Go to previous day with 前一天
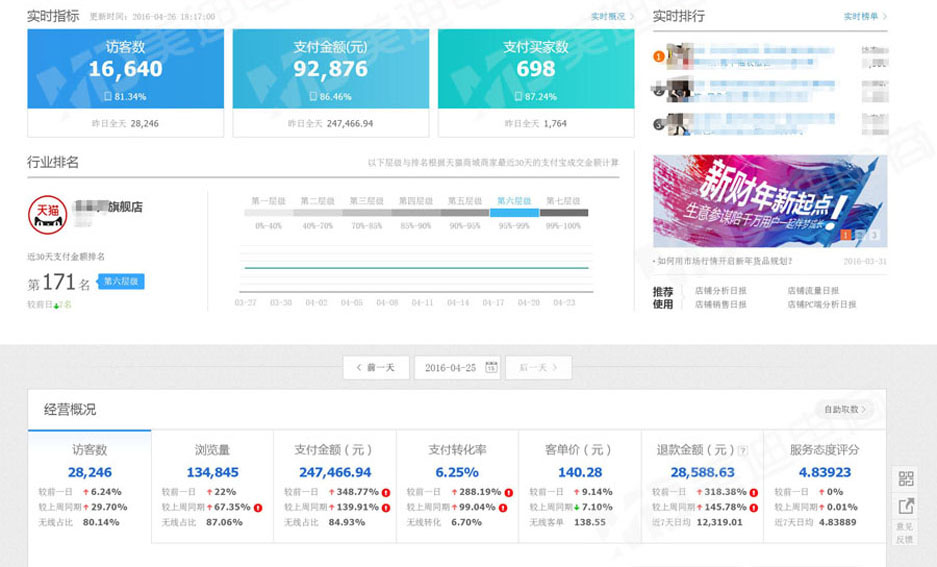 pos(375,368)
